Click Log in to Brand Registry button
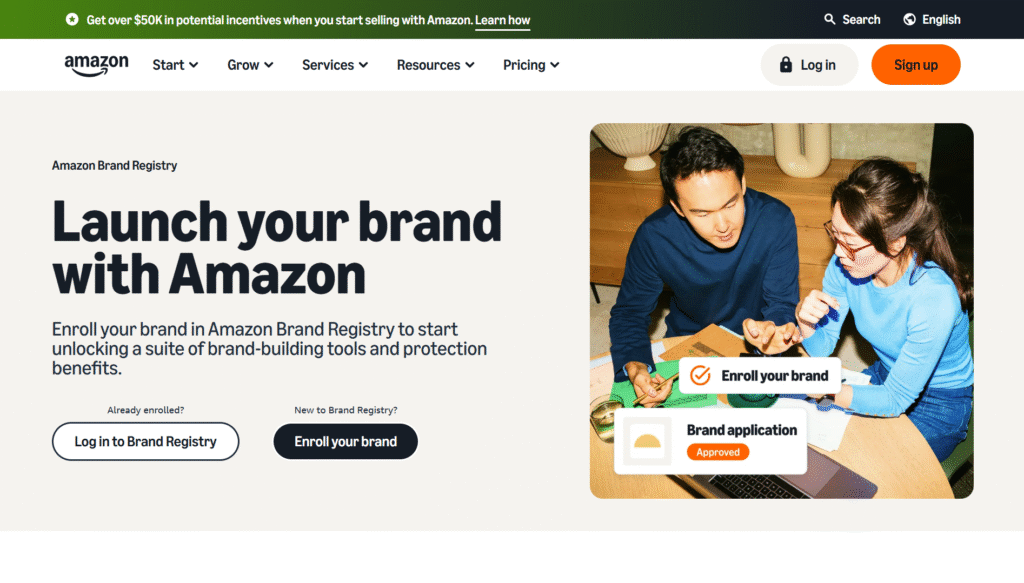Image resolution: width=1024 pixels, height=583 pixels. (146, 441)
